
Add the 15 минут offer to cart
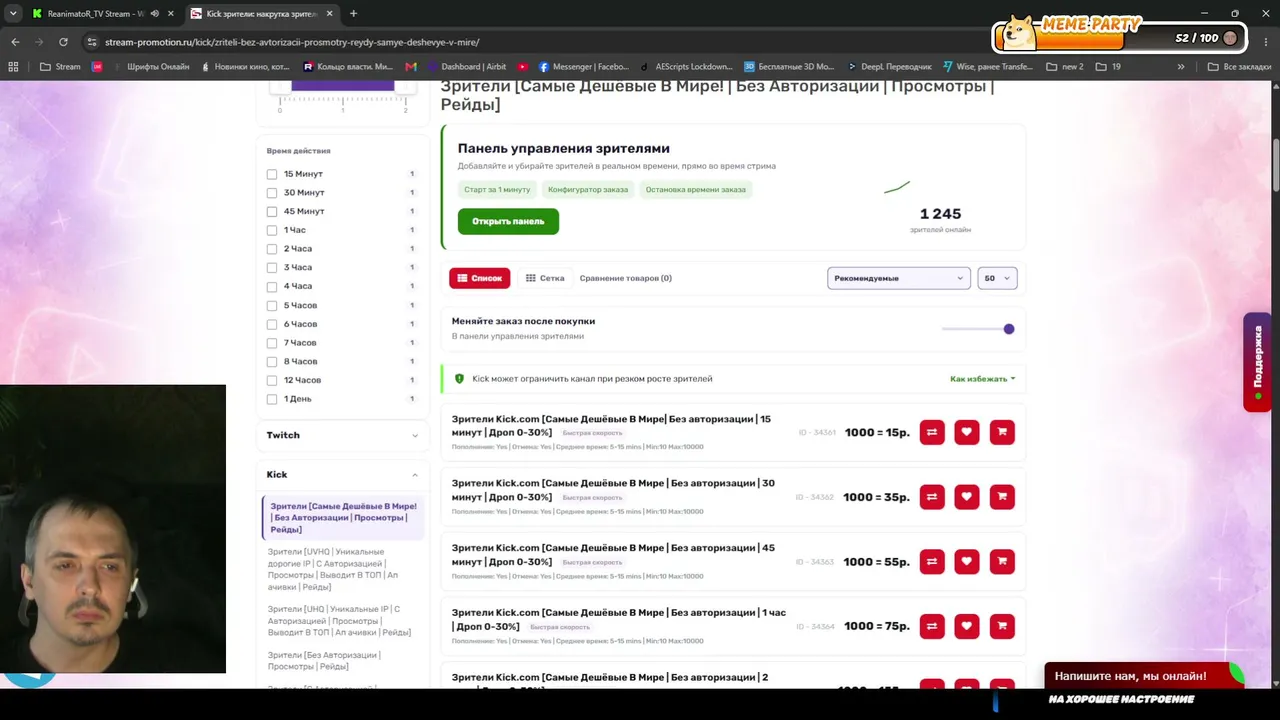(1002, 432)
